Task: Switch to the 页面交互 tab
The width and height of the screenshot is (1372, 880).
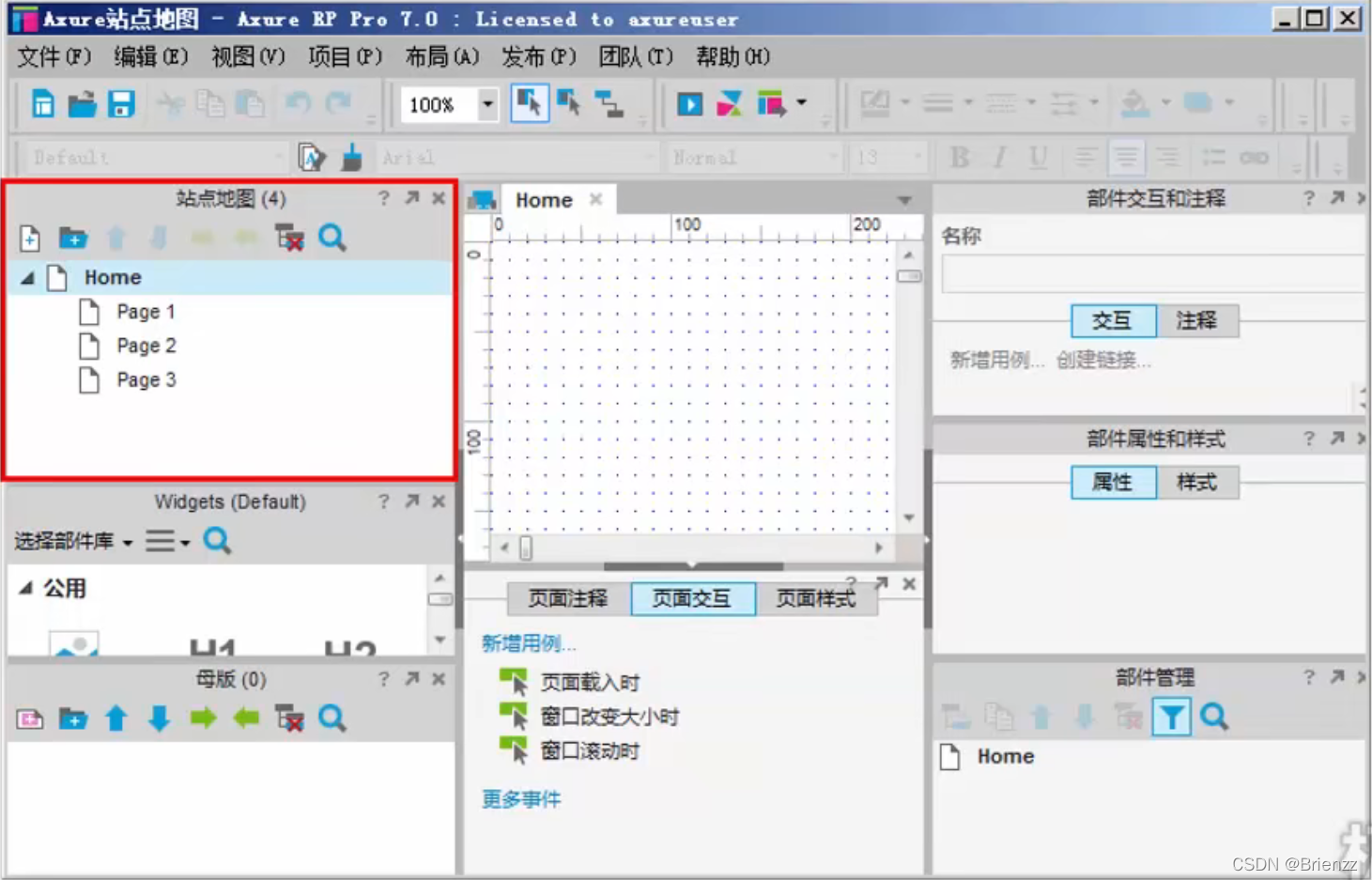Action: pos(692,598)
